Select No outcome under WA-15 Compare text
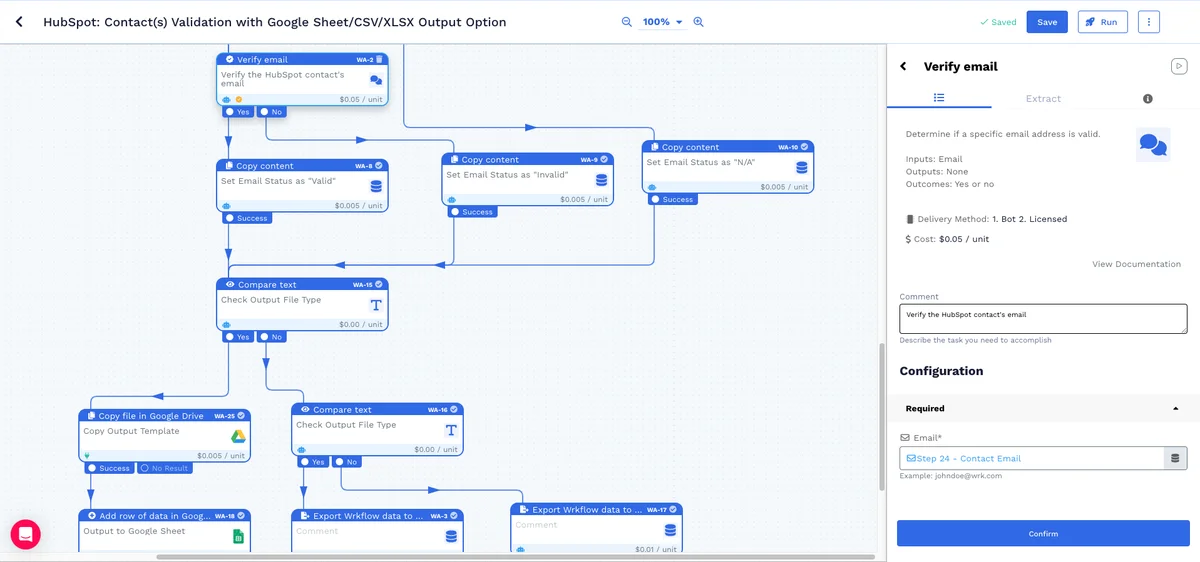 click(272, 337)
